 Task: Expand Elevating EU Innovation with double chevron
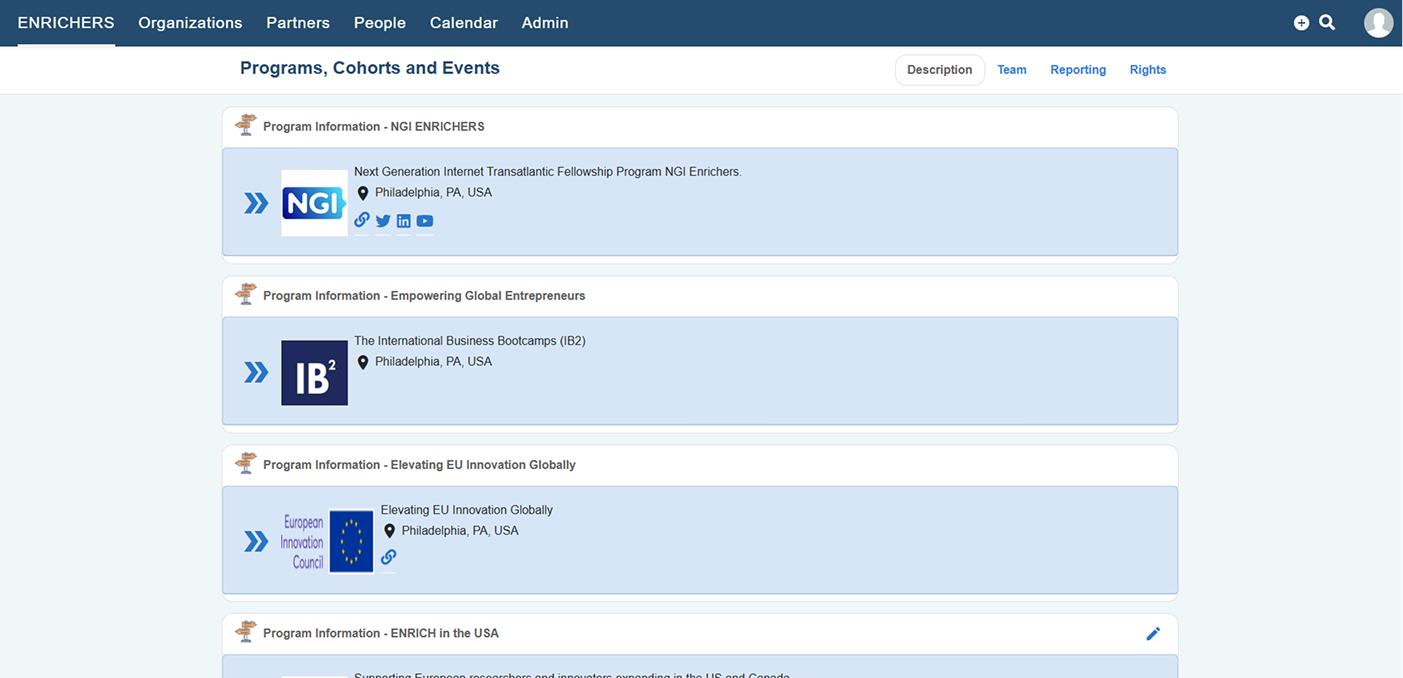(256, 541)
